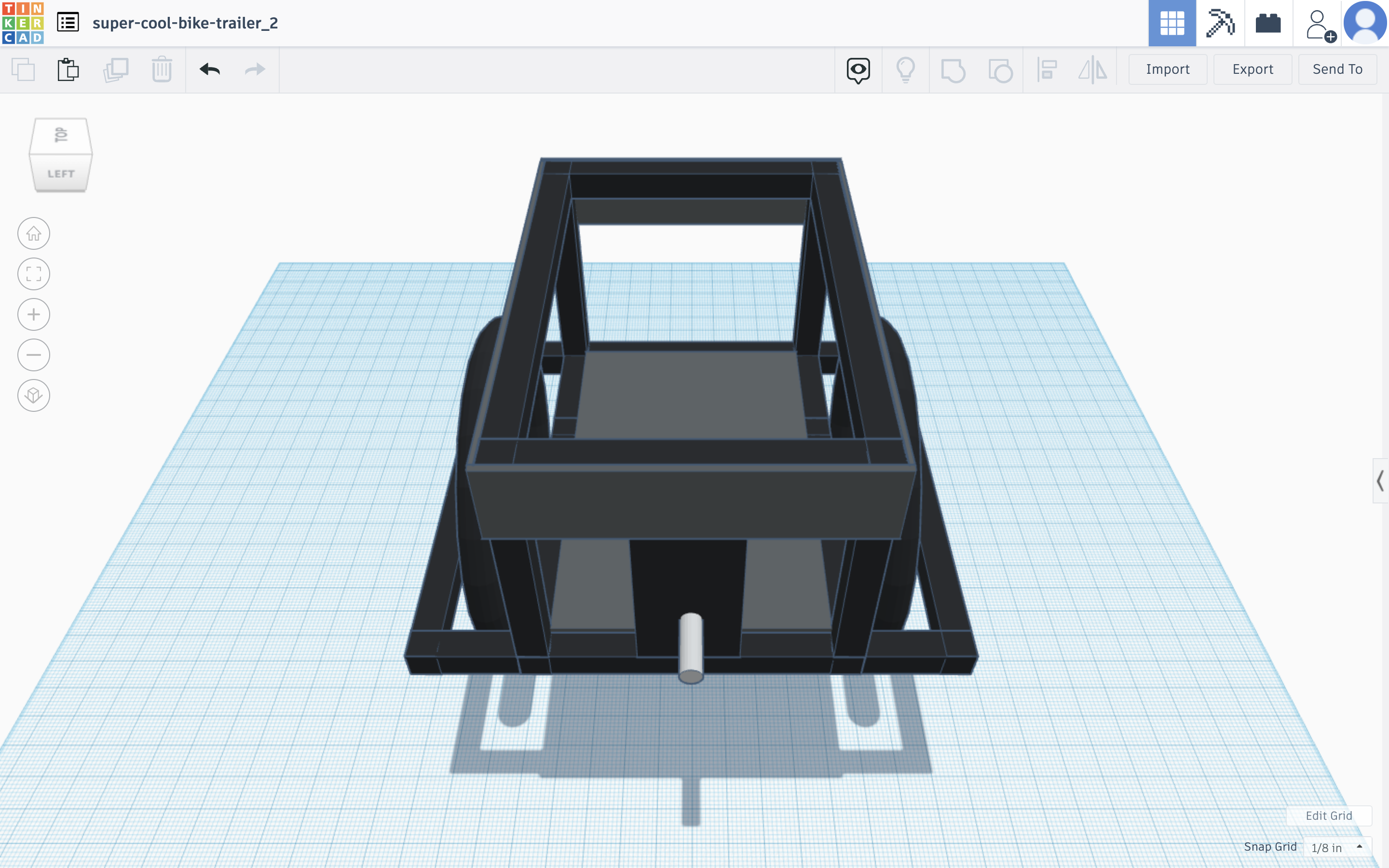
Task: Toggle the notes lightbulb icon
Action: [x=905, y=70]
